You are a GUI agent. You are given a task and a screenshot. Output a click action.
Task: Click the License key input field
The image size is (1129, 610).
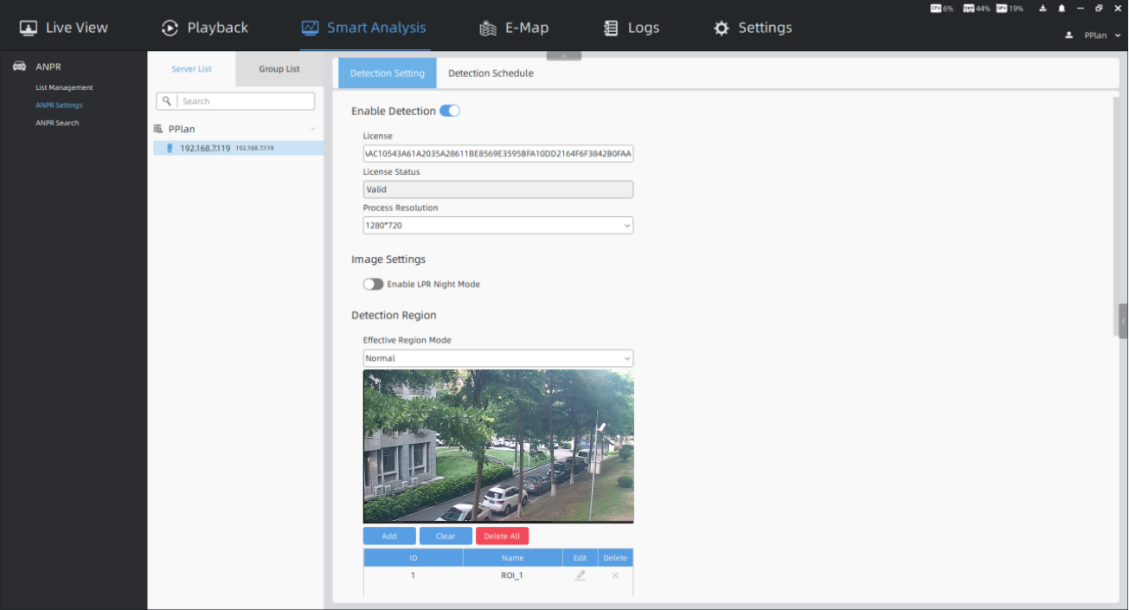tap(497, 153)
